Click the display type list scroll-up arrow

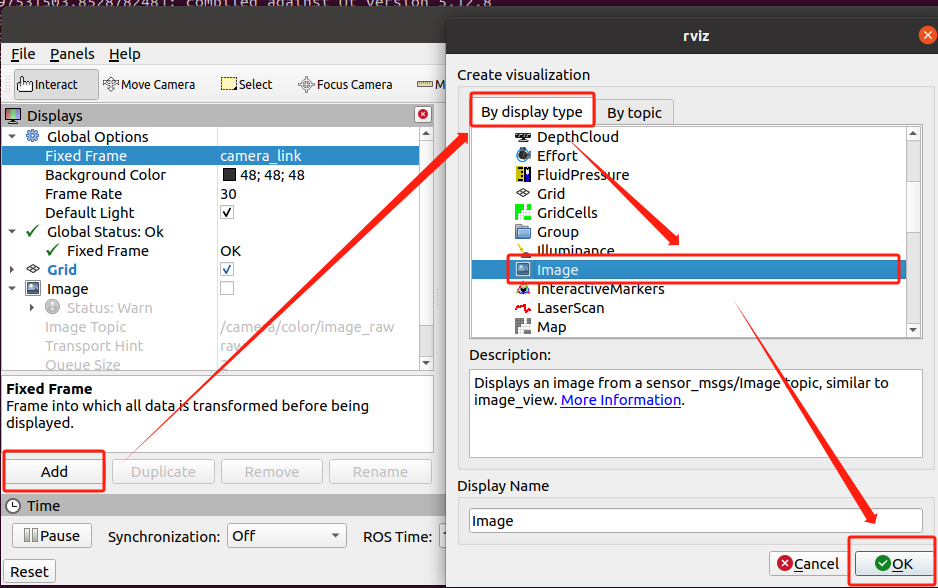pyautogui.click(x=913, y=134)
